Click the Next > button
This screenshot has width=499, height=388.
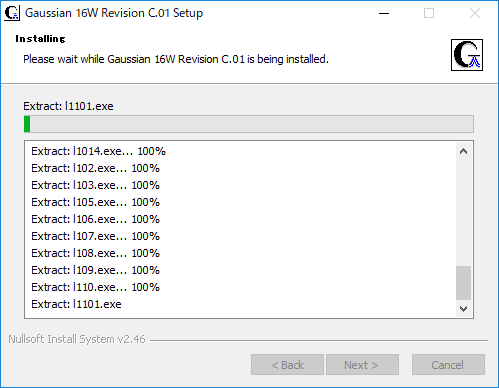[x=362, y=365]
